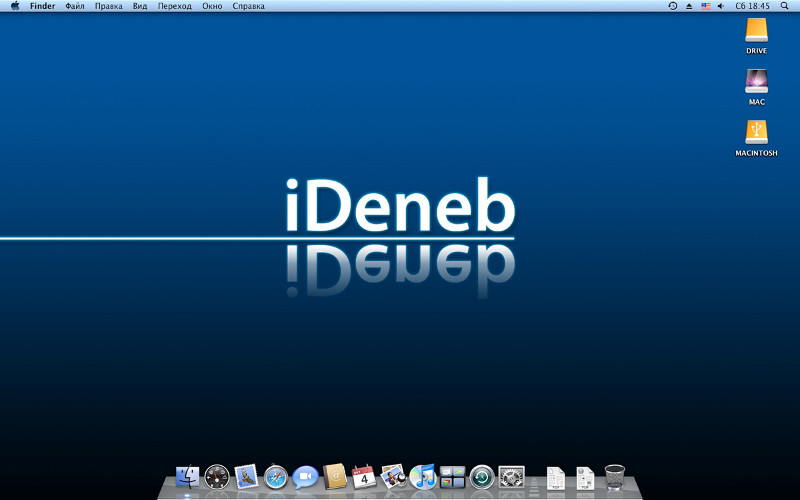The width and height of the screenshot is (800, 500).
Task: Open the Файл menu
Action: (75, 6)
